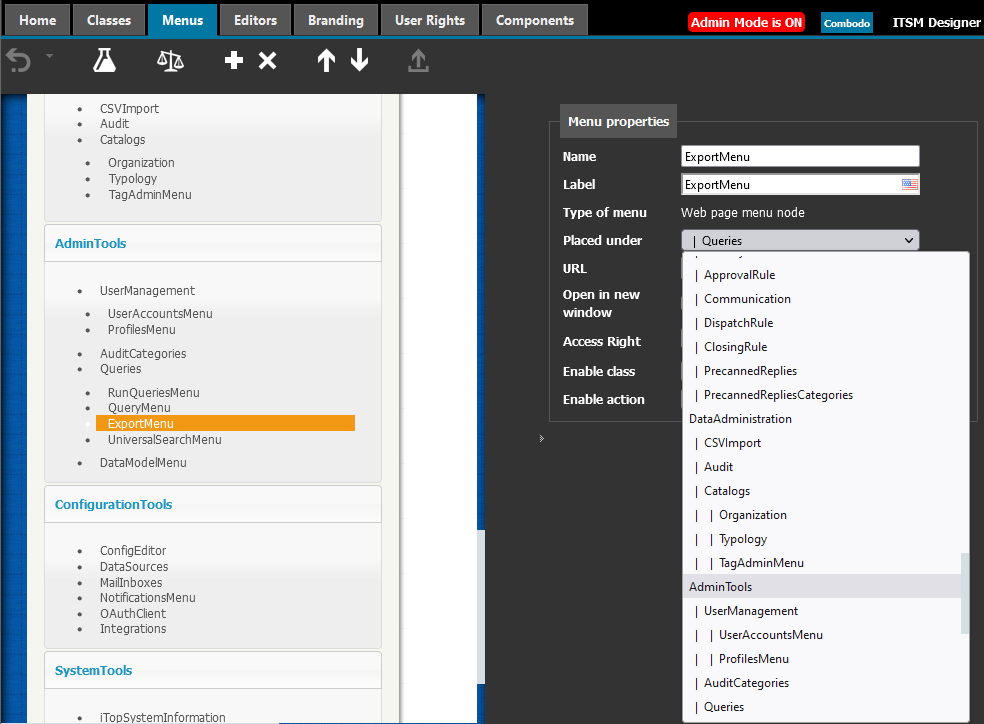The height and width of the screenshot is (724, 984).
Task: Click the undo arrow icon
Action: [x=18, y=61]
